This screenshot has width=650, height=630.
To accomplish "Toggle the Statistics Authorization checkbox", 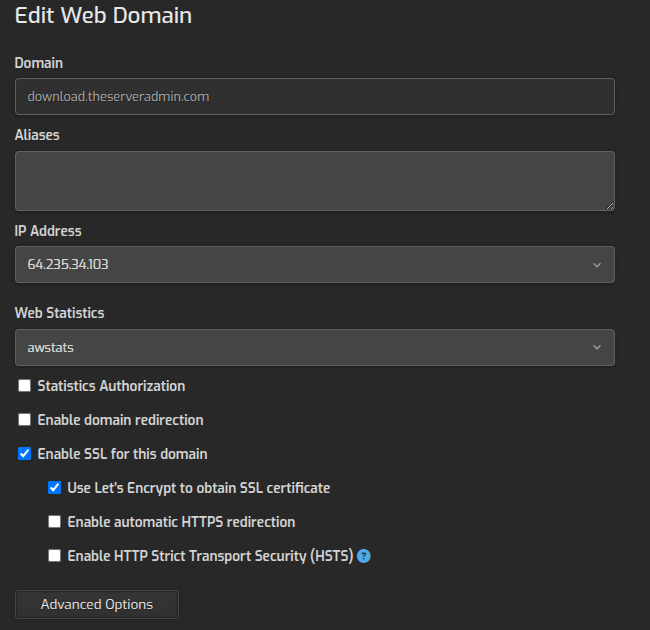I will pos(25,386).
